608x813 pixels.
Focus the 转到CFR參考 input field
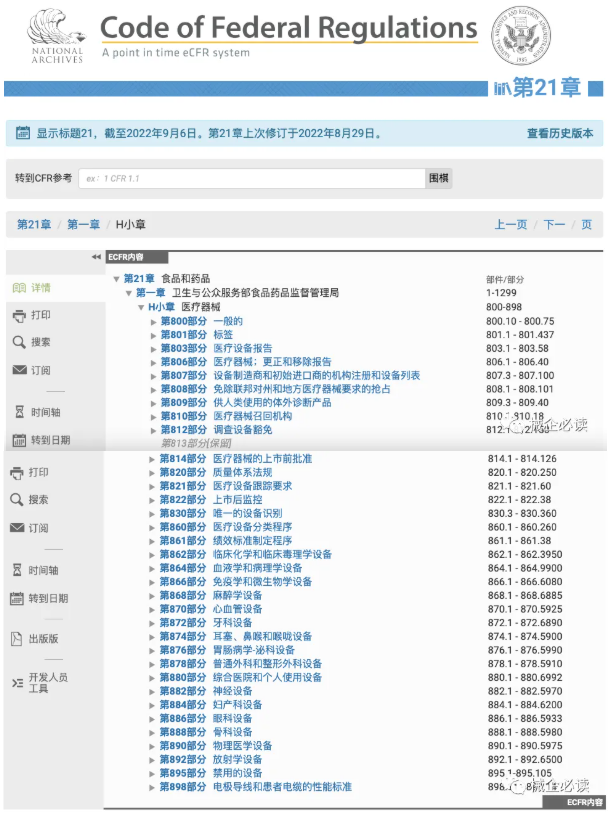click(251, 178)
